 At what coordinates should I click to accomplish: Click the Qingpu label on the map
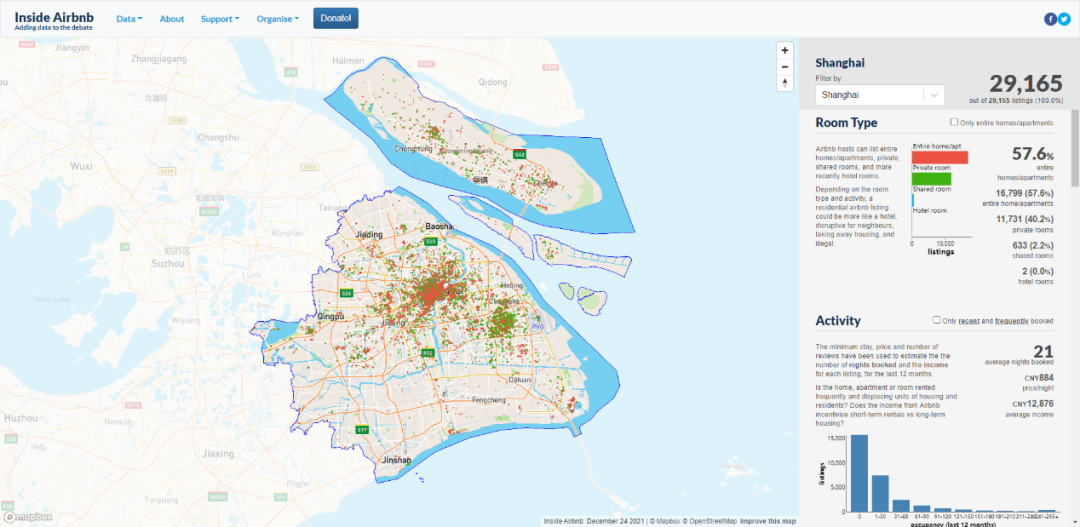coord(329,316)
